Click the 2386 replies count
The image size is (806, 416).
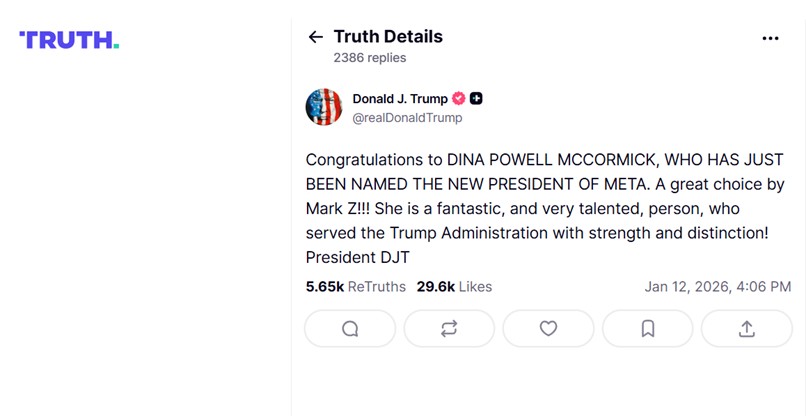(x=370, y=58)
